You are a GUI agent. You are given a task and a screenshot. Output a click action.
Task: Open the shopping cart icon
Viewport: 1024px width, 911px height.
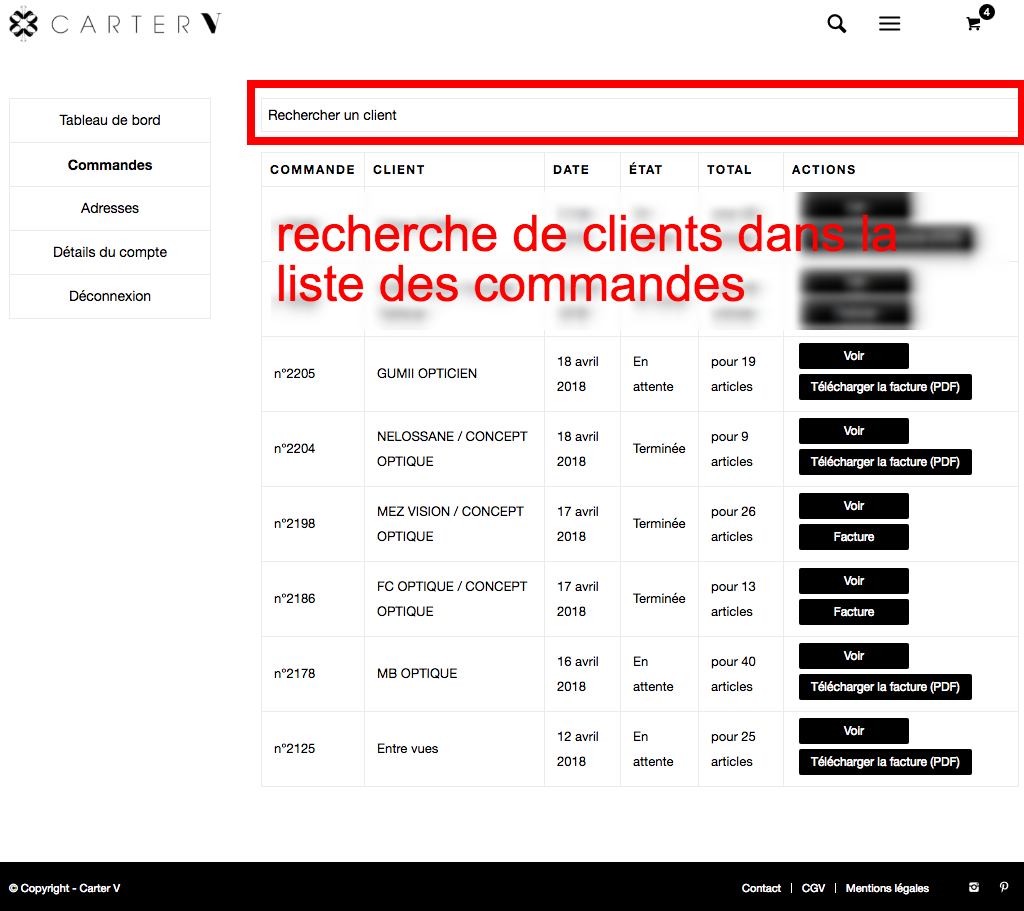pos(974,24)
